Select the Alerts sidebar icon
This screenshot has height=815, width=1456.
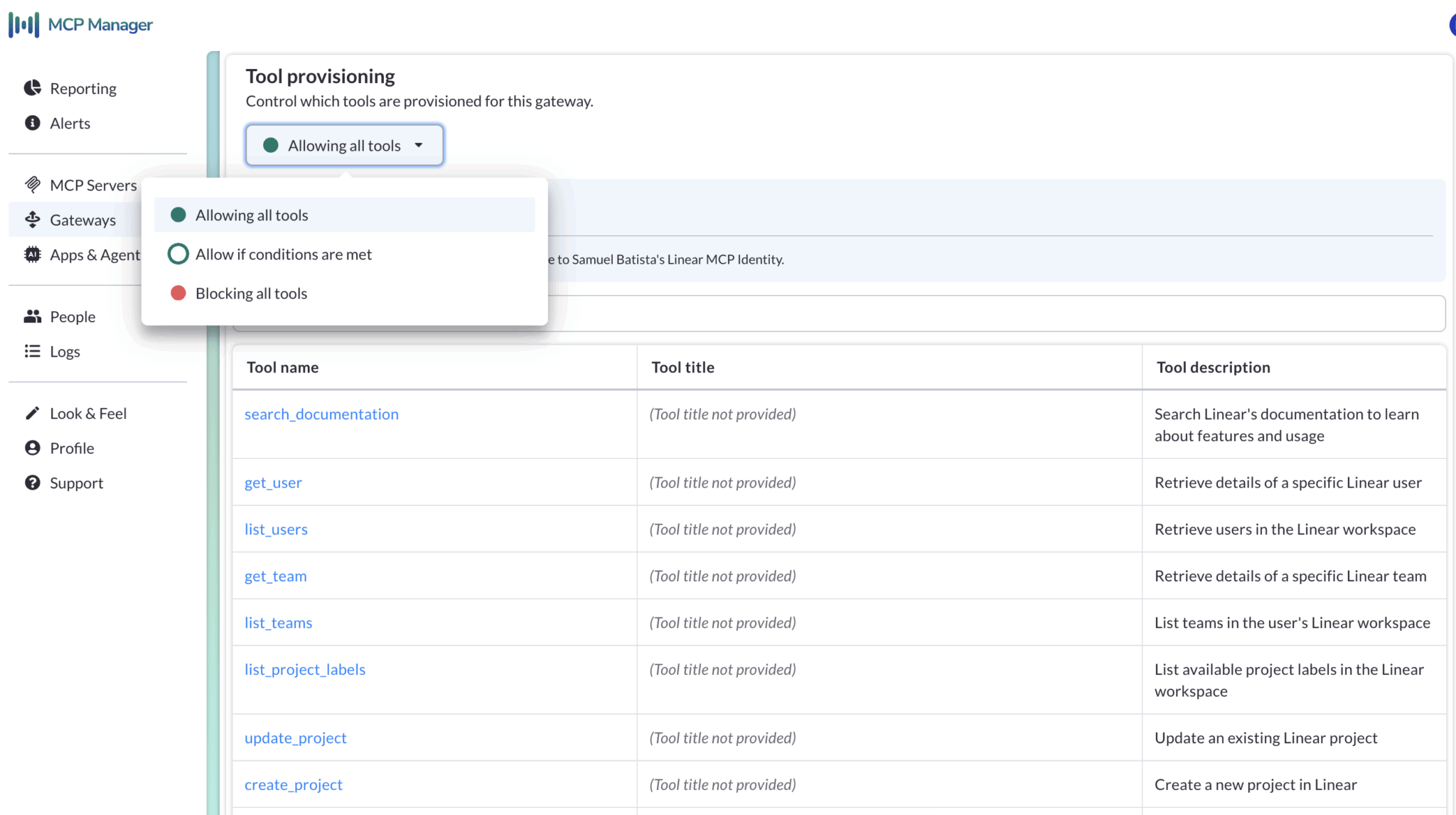pos(33,122)
